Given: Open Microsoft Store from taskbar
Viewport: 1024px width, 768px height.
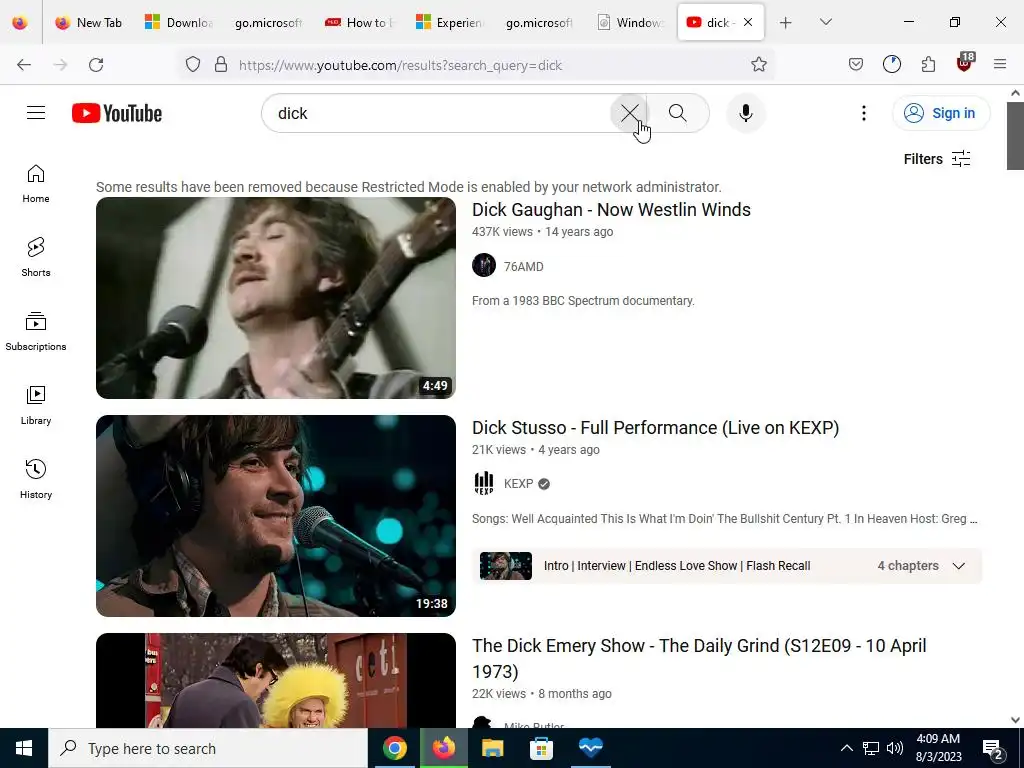Looking at the screenshot, I should tap(541, 748).
